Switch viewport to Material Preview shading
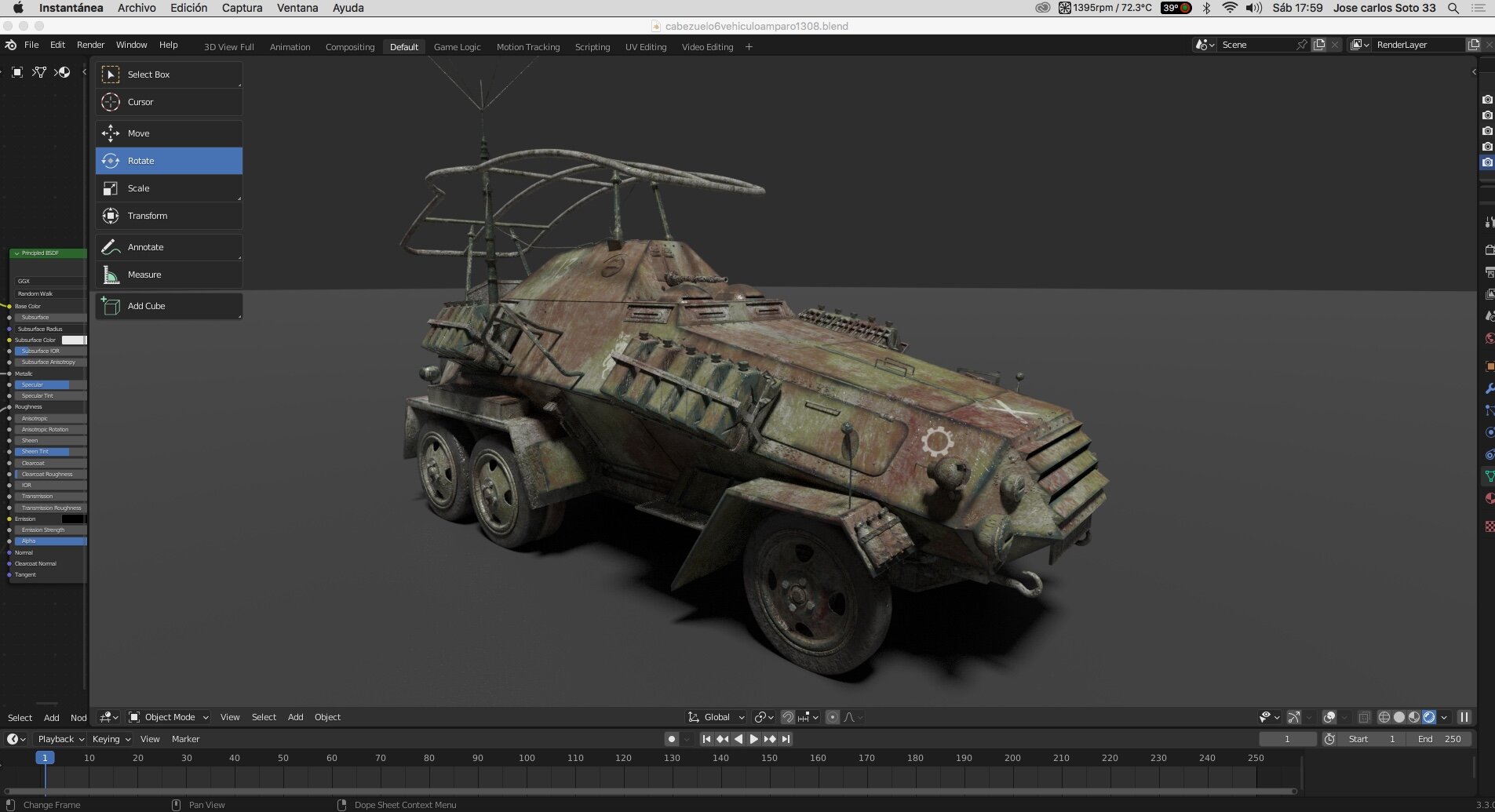Screen dimensions: 1495x812 pos(1413,717)
